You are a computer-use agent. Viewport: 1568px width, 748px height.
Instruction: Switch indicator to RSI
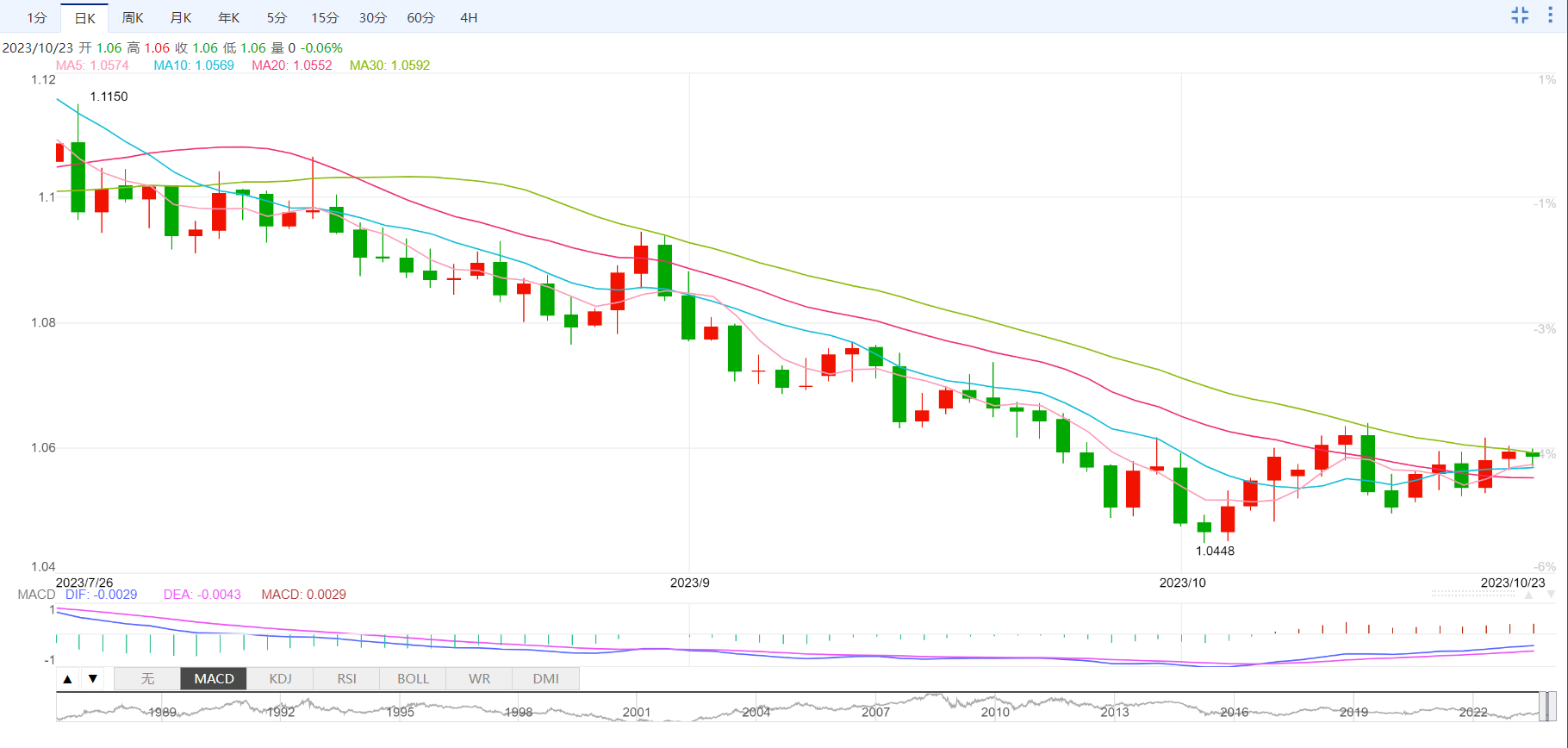point(346,679)
